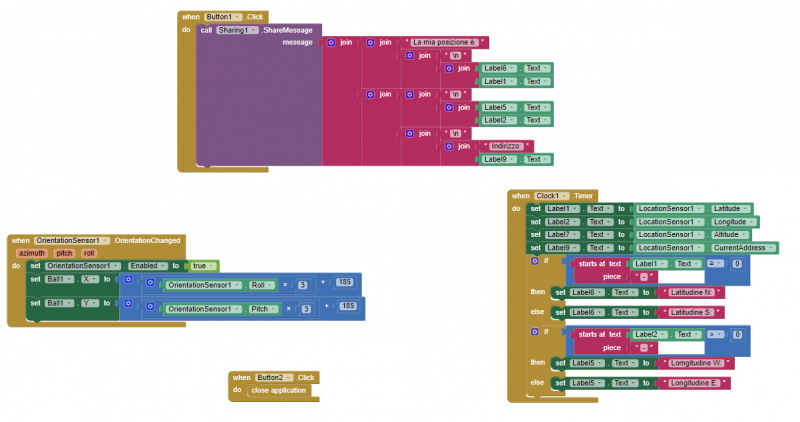Click the azimuth event parameter
This screenshot has width=800, height=422.
32,253
